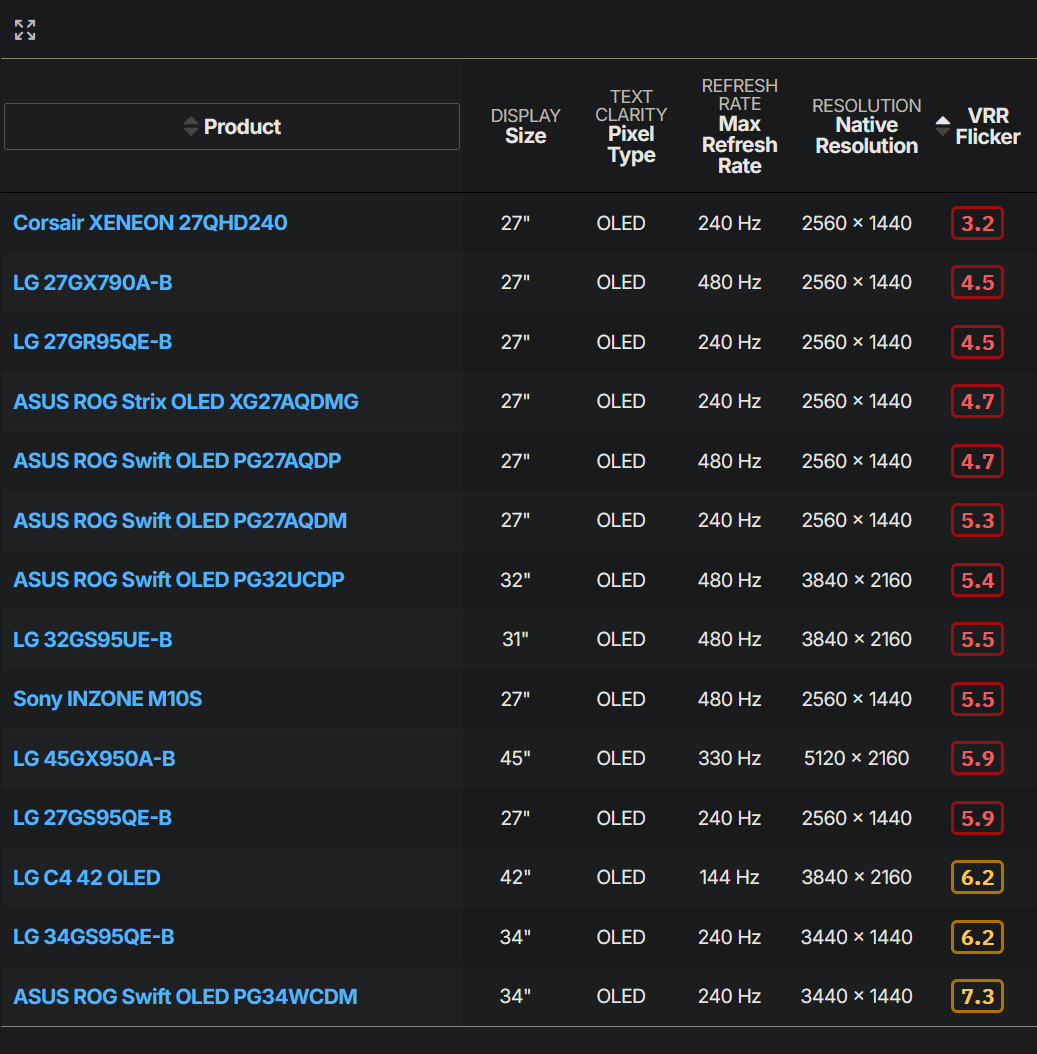Open ASUS ROG Strix OLED XG27AQDMG link
Image resolution: width=1037 pixels, height=1054 pixels.
[185, 401]
